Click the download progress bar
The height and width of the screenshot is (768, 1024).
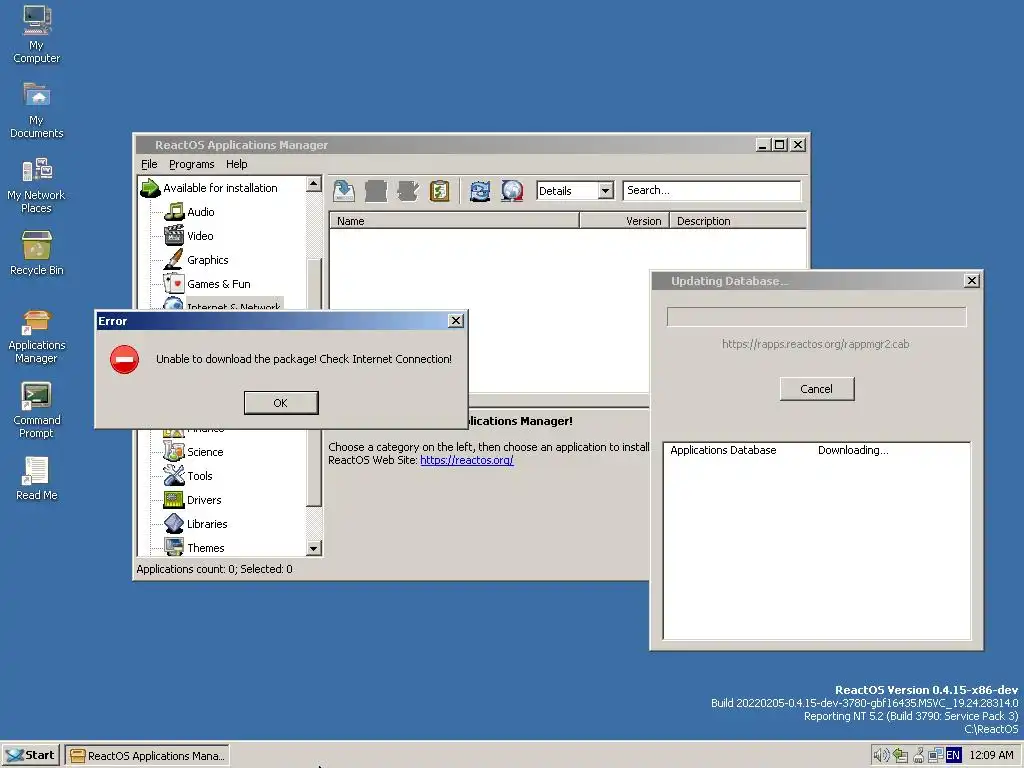click(816, 317)
